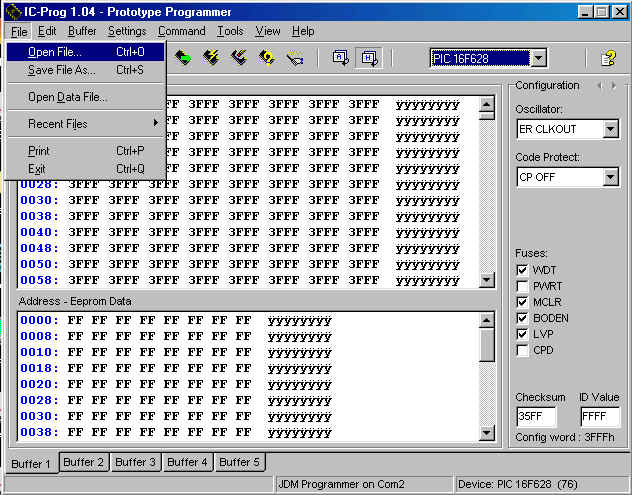Viewport: 632px width, 495px height.
Task: Click the program code address 0058:
Action: click(x=39, y=280)
